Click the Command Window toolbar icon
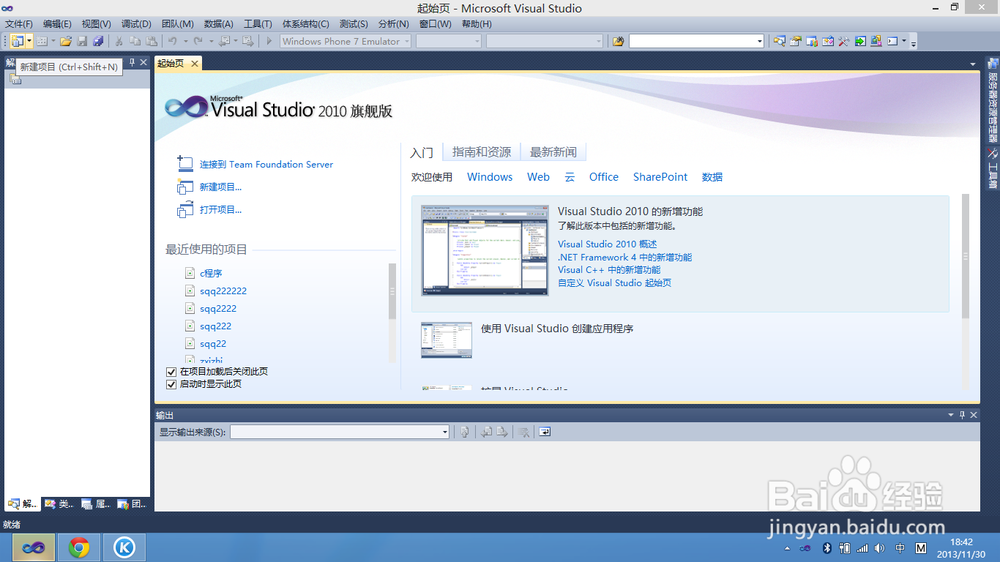This screenshot has height=562, width=1000. tap(892, 41)
